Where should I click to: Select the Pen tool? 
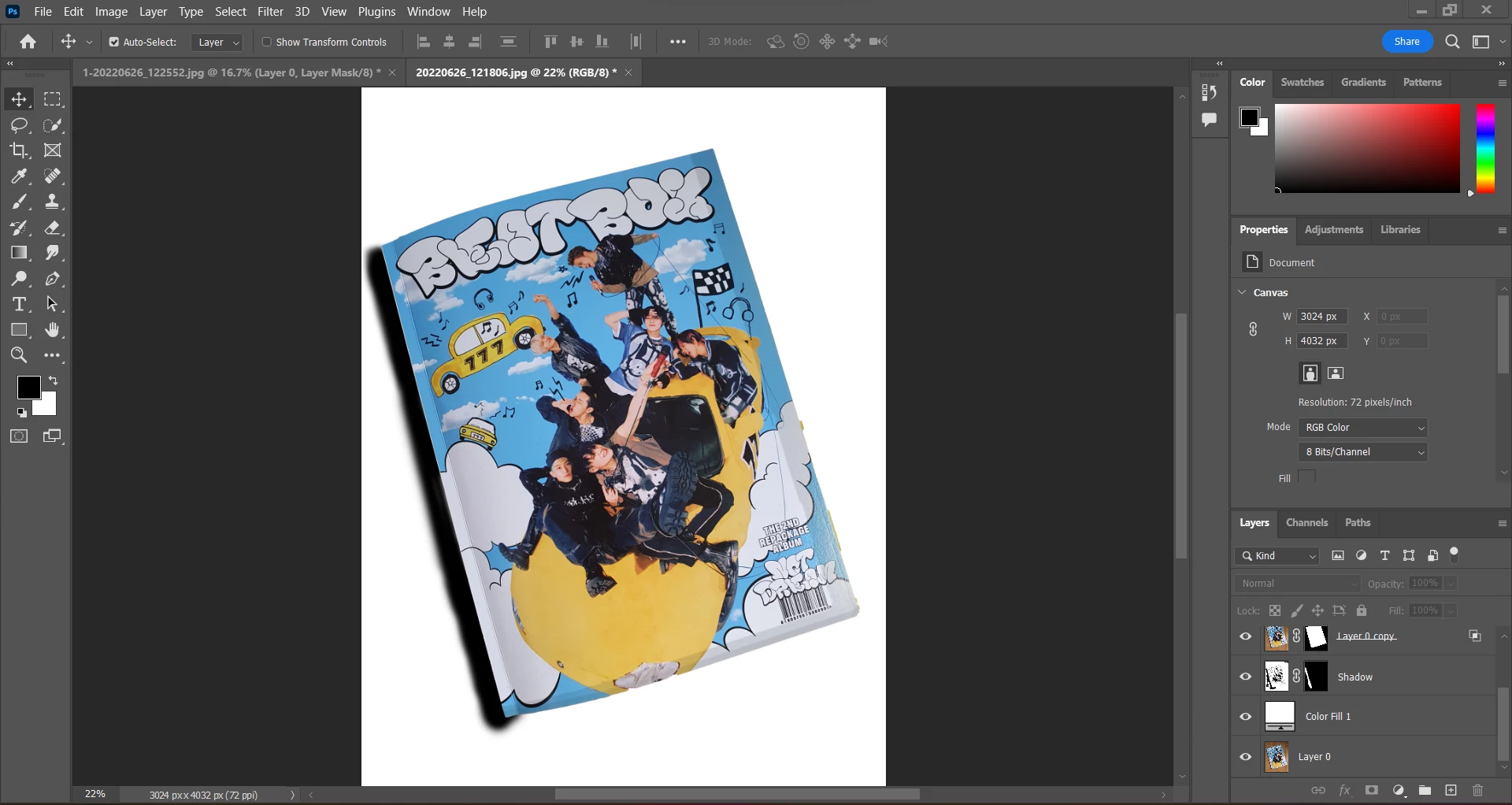pos(53,279)
